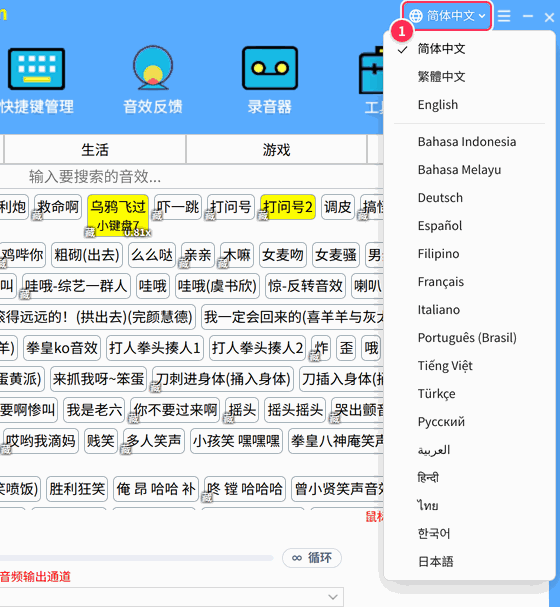Play the 调皮 sound effect
The height and width of the screenshot is (607, 560).
coord(338,207)
